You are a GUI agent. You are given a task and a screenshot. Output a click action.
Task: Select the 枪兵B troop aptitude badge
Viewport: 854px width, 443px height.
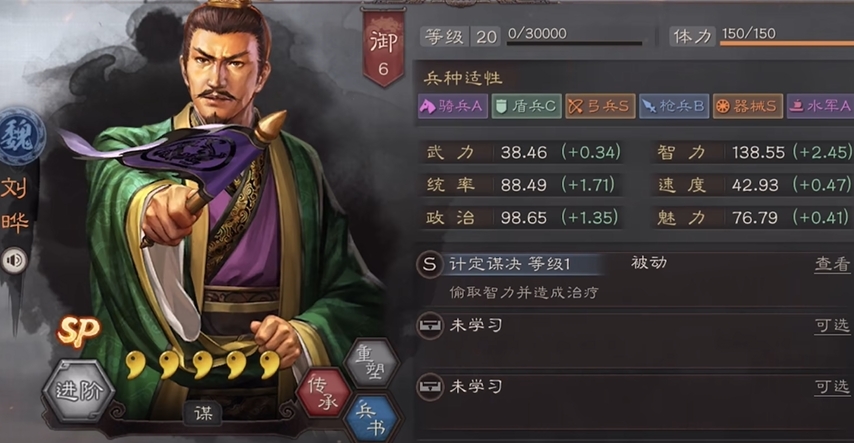[674, 106]
